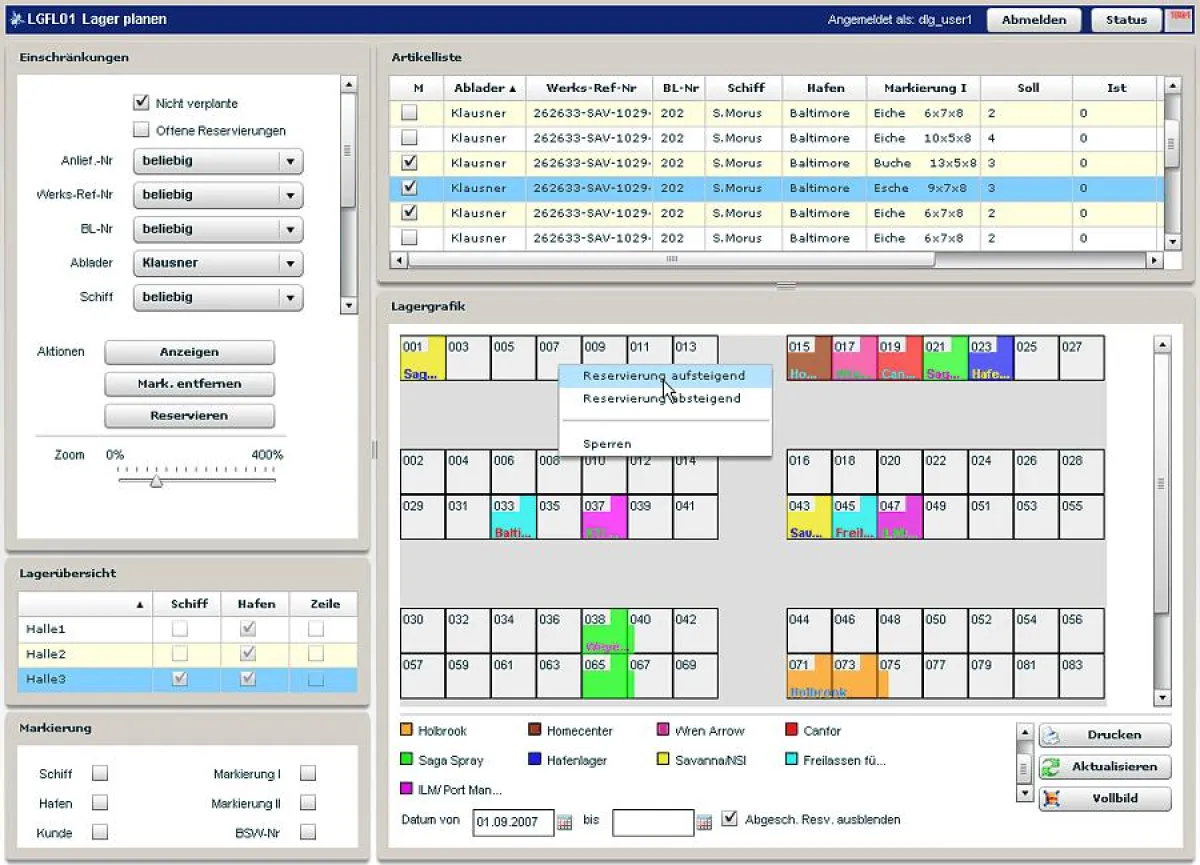Image resolution: width=1200 pixels, height=865 pixels.
Task: Click the Abmelden button
Action: coord(1033,20)
